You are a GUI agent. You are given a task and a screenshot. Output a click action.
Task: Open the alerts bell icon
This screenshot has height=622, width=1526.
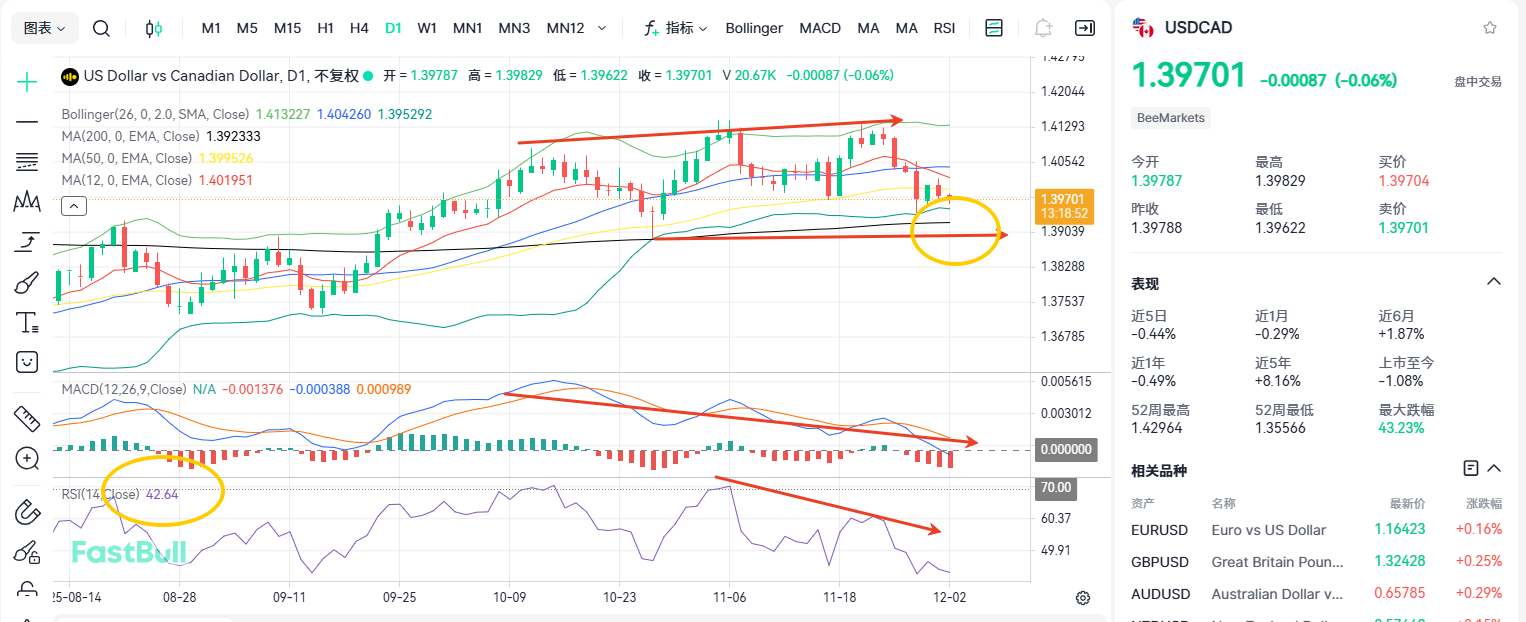coord(1042,28)
